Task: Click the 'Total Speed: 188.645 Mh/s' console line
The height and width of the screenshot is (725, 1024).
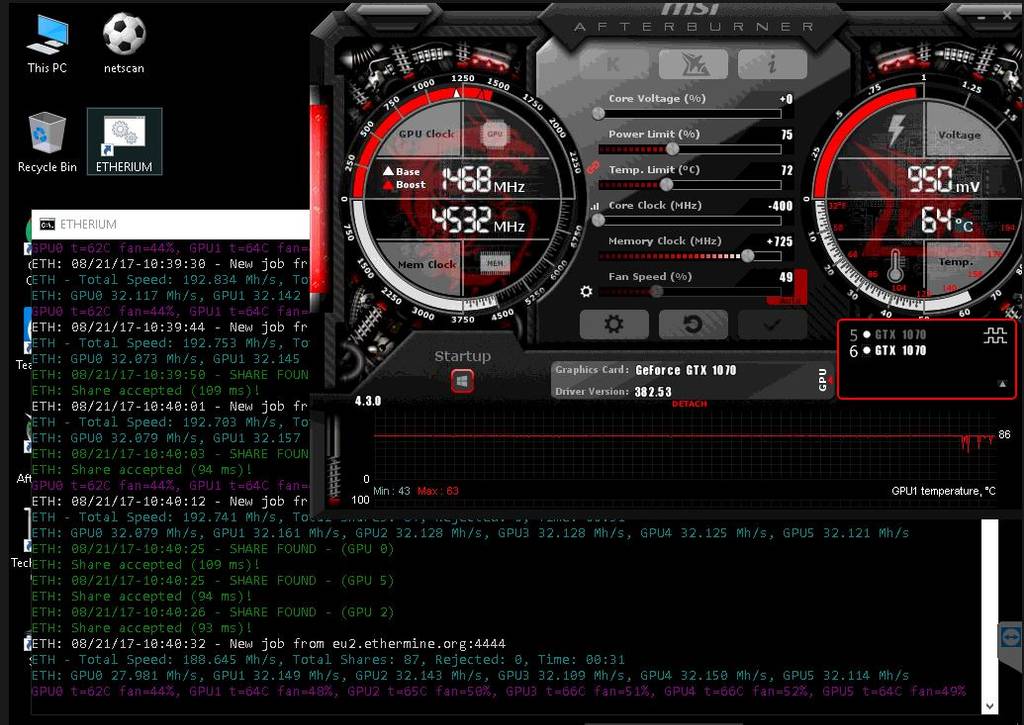Action: [x=328, y=660]
